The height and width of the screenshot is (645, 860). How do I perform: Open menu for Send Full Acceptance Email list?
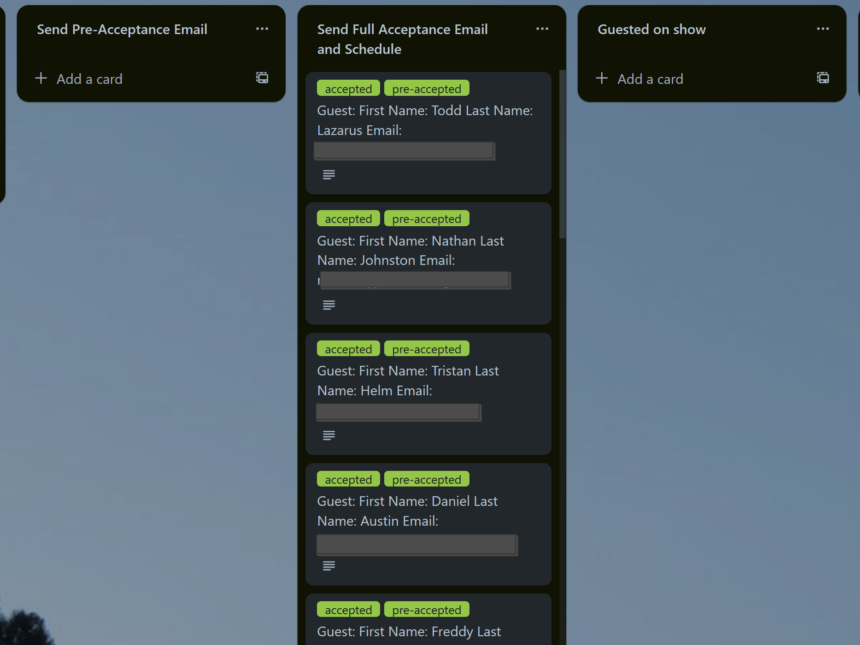point(542,29)
